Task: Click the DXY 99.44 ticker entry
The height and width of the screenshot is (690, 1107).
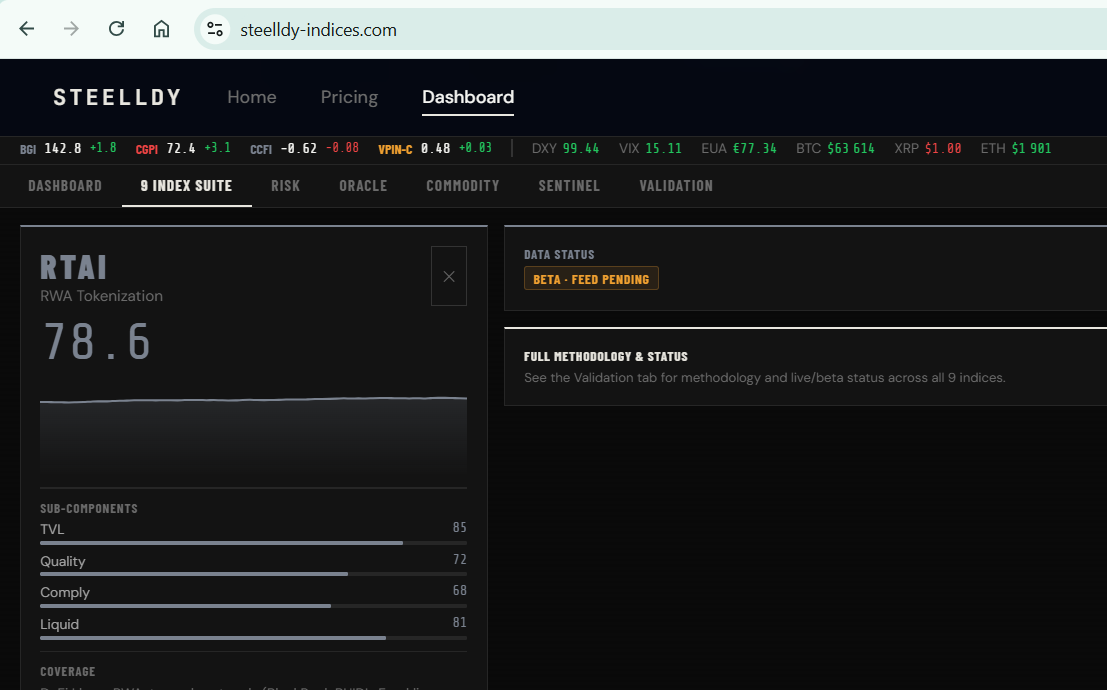Action: 566,148
